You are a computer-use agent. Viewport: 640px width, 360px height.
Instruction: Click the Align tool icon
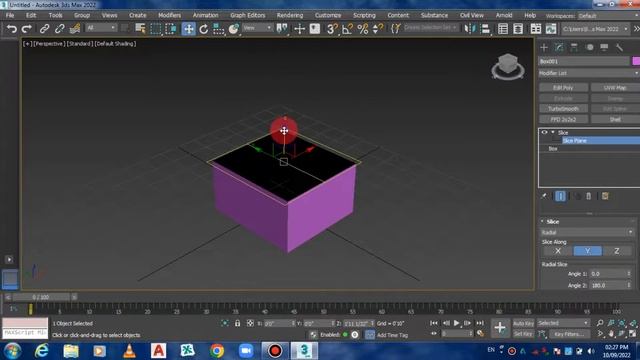(x=485, y=29)
